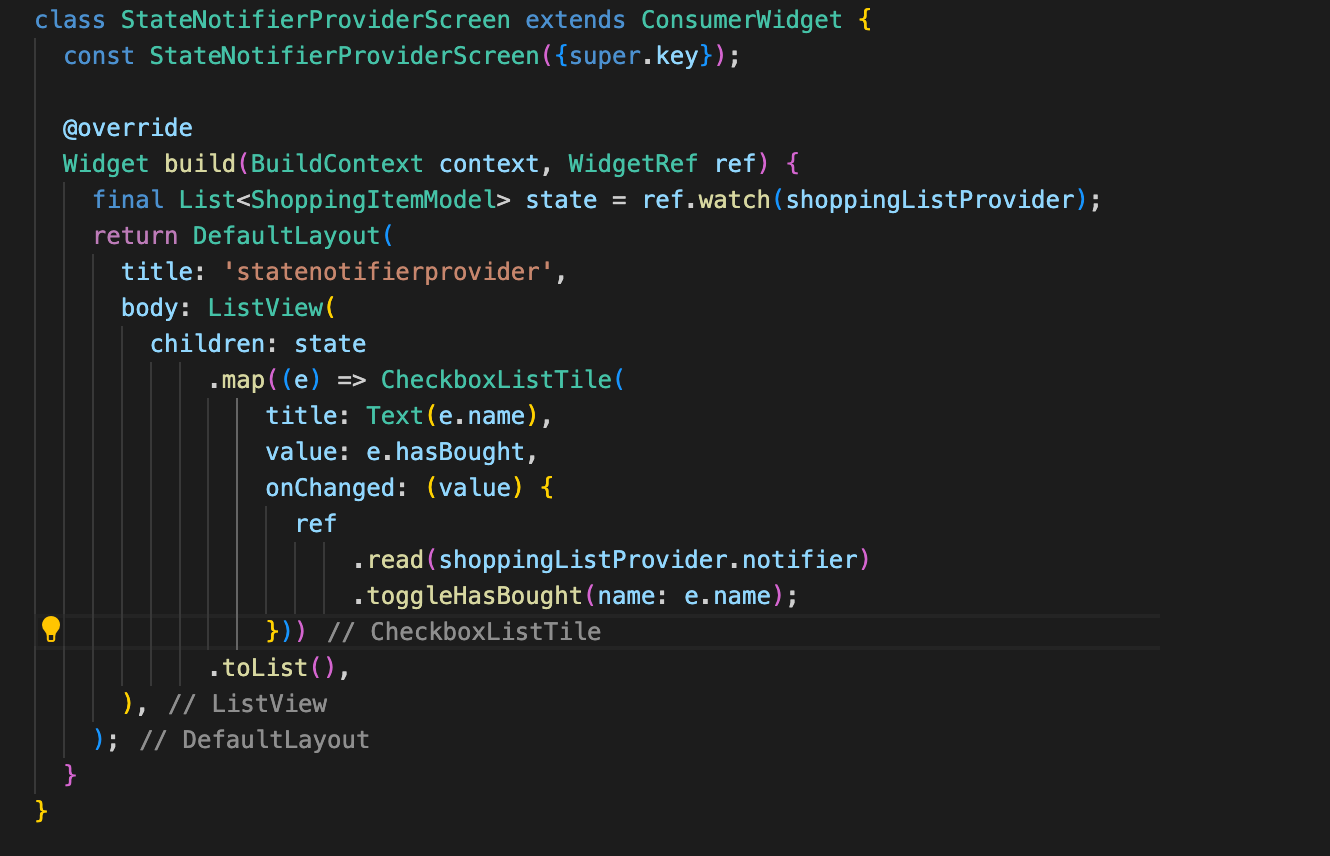Viewport: 1330px width, 856px height.
Task: Click 'shoppingListProvider' inside ref.watch
Action: tap(930, 200)
